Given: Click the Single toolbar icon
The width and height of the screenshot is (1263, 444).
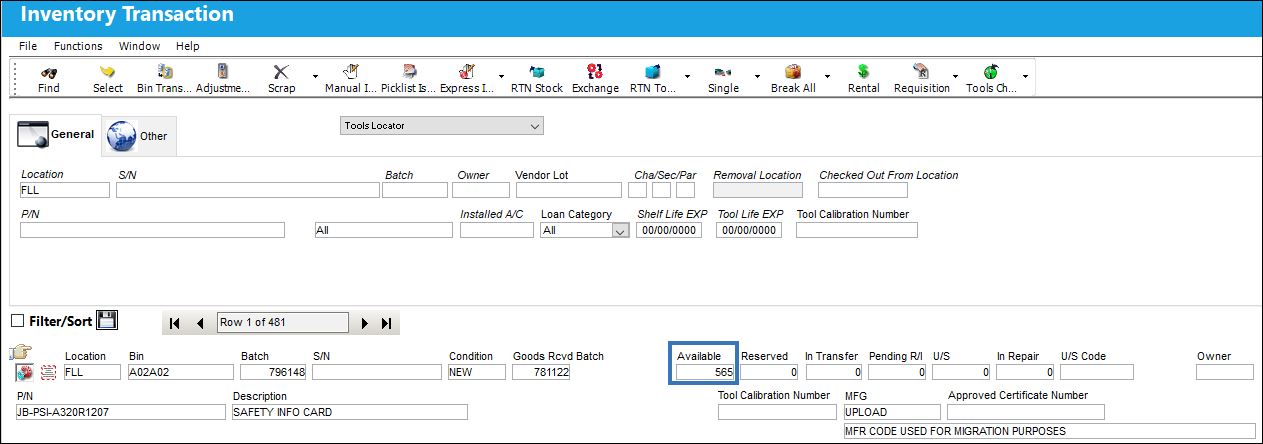Looking at the screenshot, I should coord(723,72).
